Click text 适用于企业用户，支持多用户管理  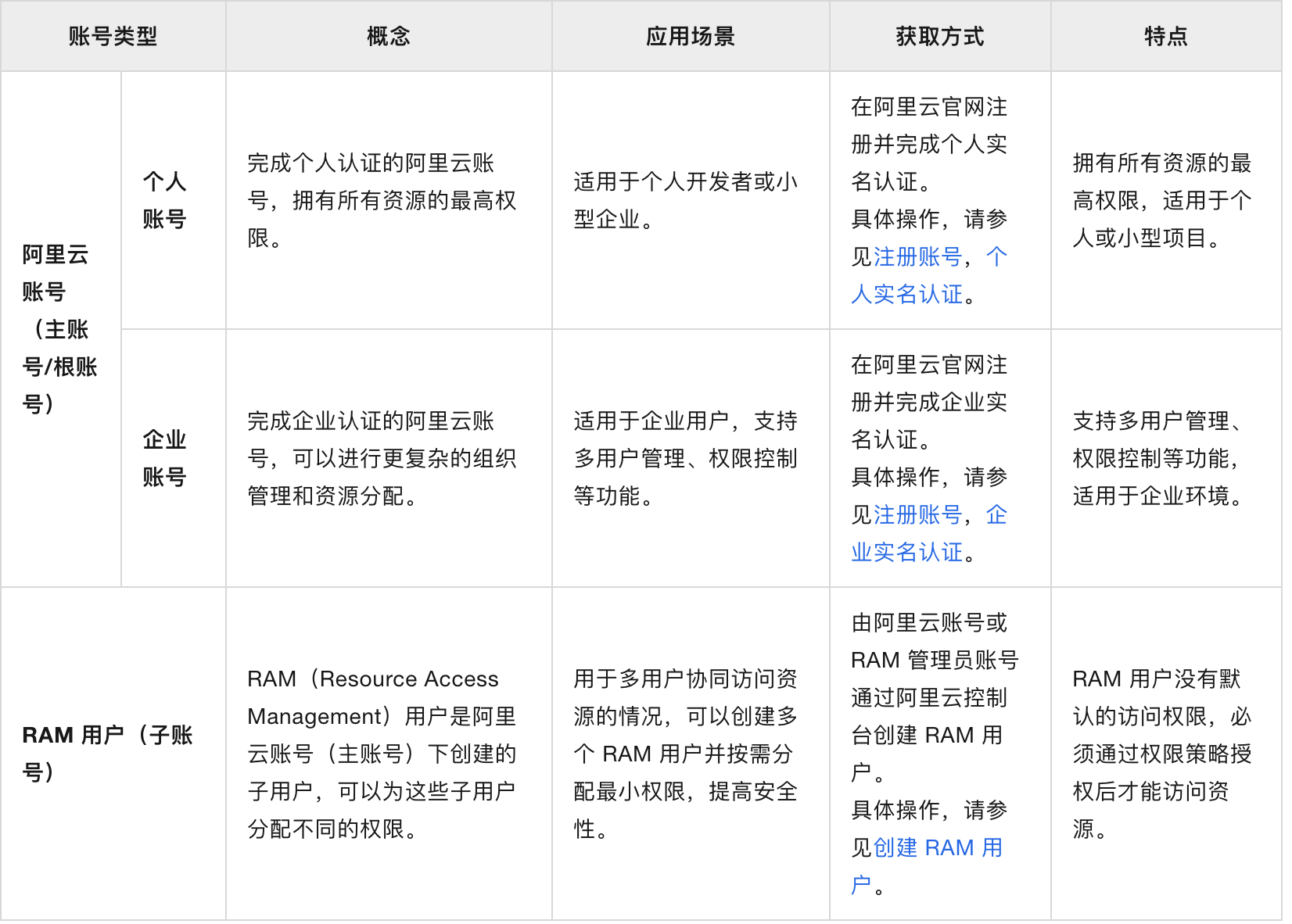[686, 439]
